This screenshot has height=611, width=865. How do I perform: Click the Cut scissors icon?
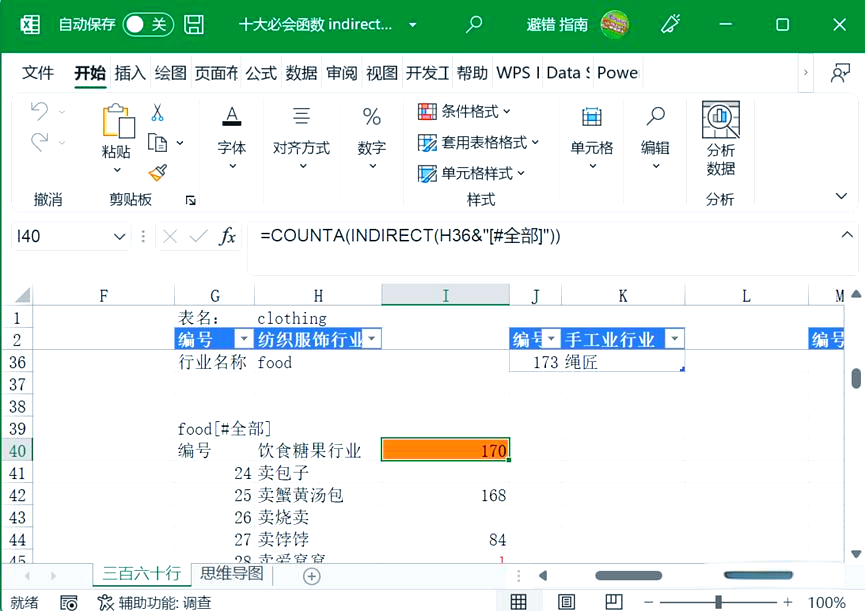157,112
